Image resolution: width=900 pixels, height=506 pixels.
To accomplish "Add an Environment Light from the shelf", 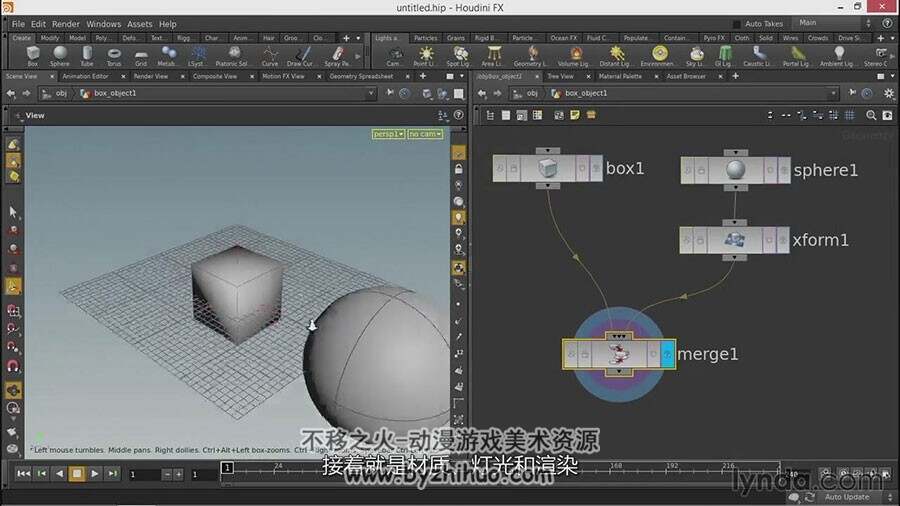I will pos(658,56).
